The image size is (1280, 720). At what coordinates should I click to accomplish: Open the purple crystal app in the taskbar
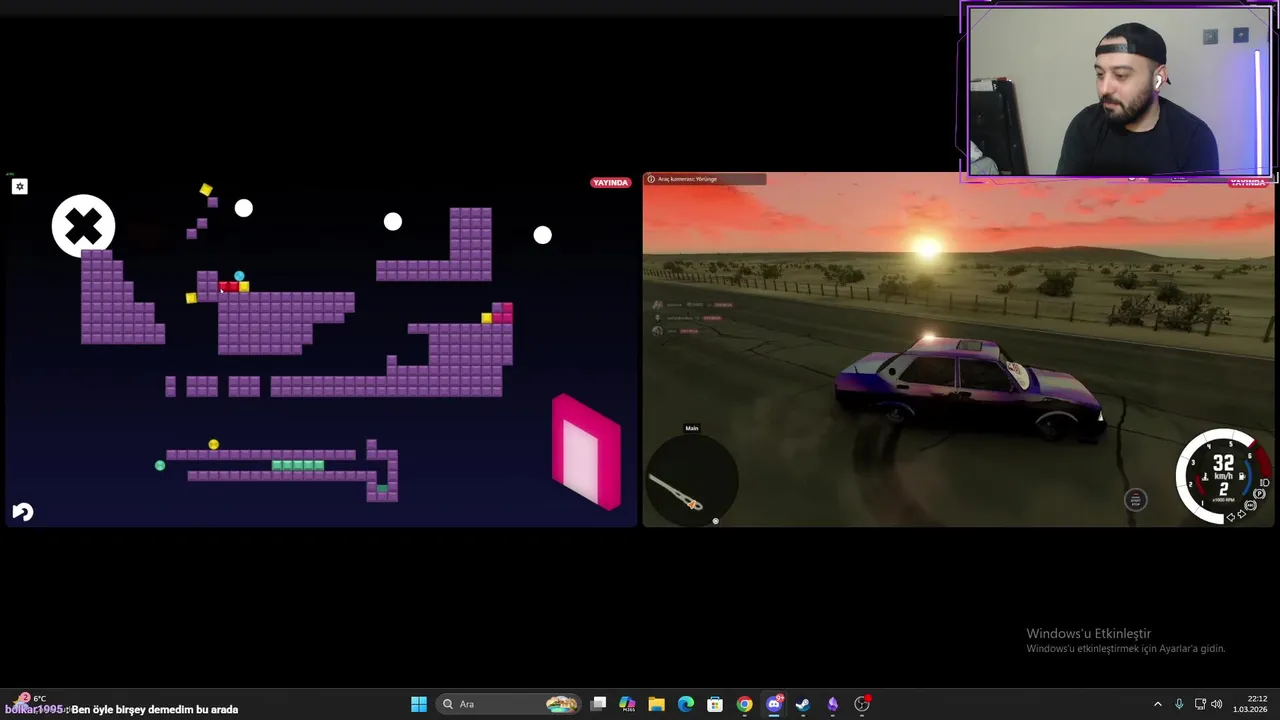pyautogui.click(x=832, y=704)
